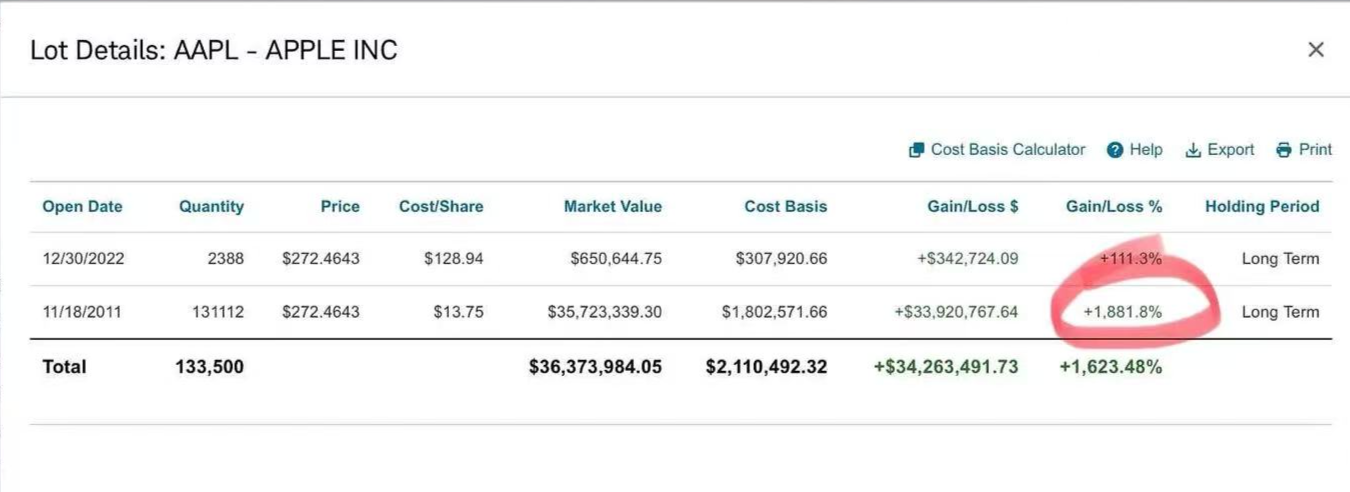Click the Export download icon
The height and width of the screenshot is (492, 1350).
(1193, 150)
